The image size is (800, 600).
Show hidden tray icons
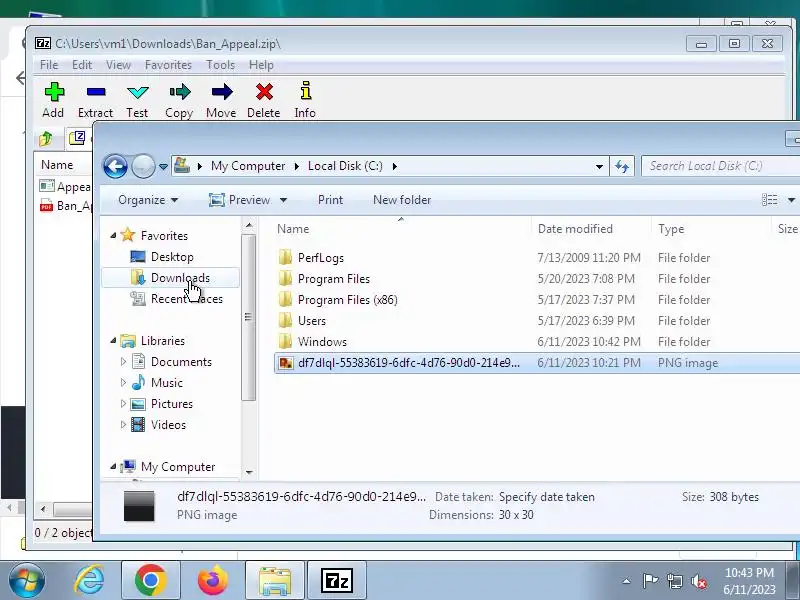[x=627, y=581]
